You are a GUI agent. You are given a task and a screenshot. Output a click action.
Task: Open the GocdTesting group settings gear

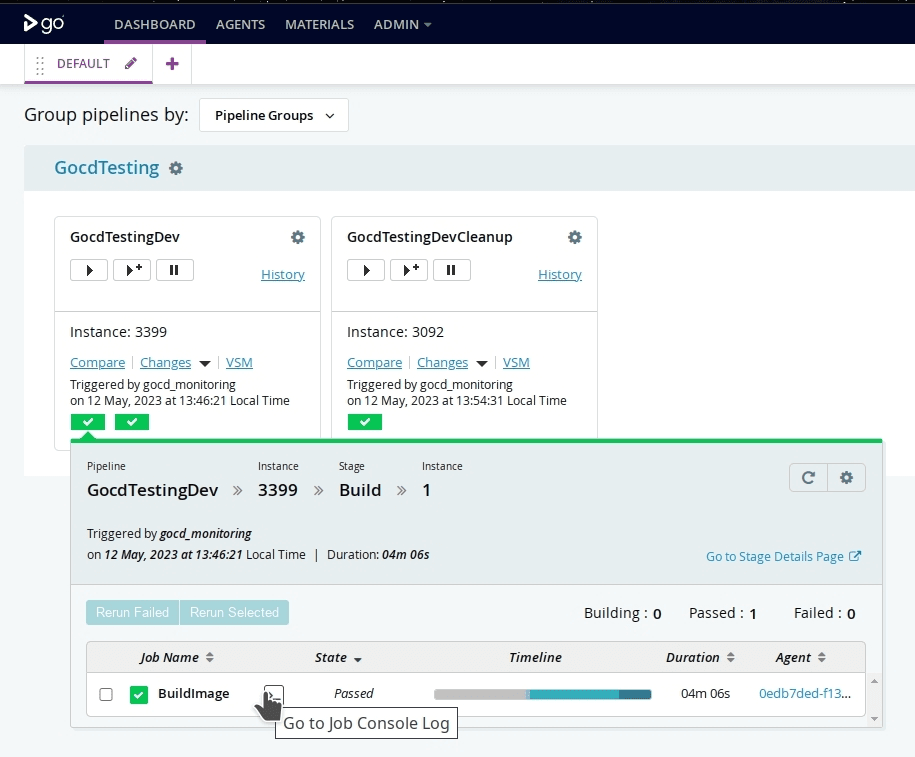[175, 168]
